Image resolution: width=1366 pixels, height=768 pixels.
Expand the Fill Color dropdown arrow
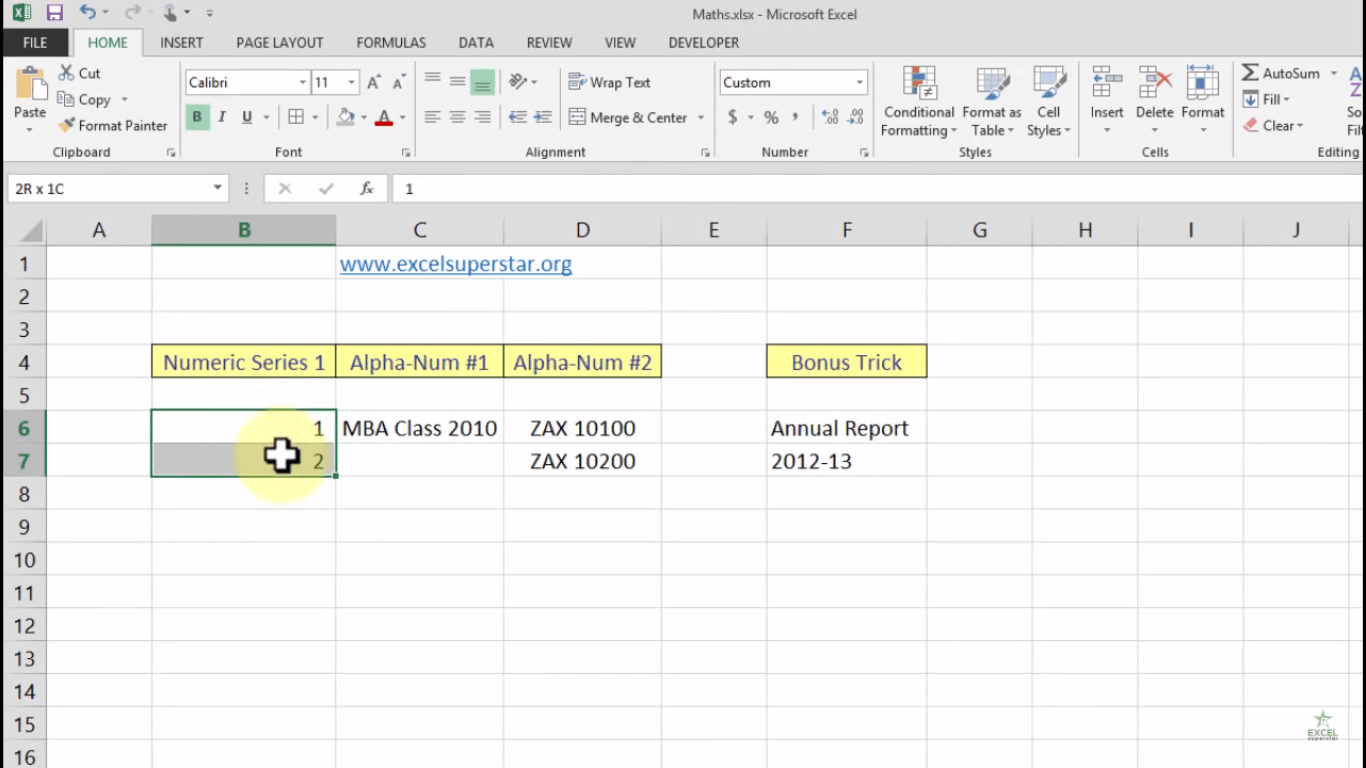pyautogui.click(x=363, y=117)
